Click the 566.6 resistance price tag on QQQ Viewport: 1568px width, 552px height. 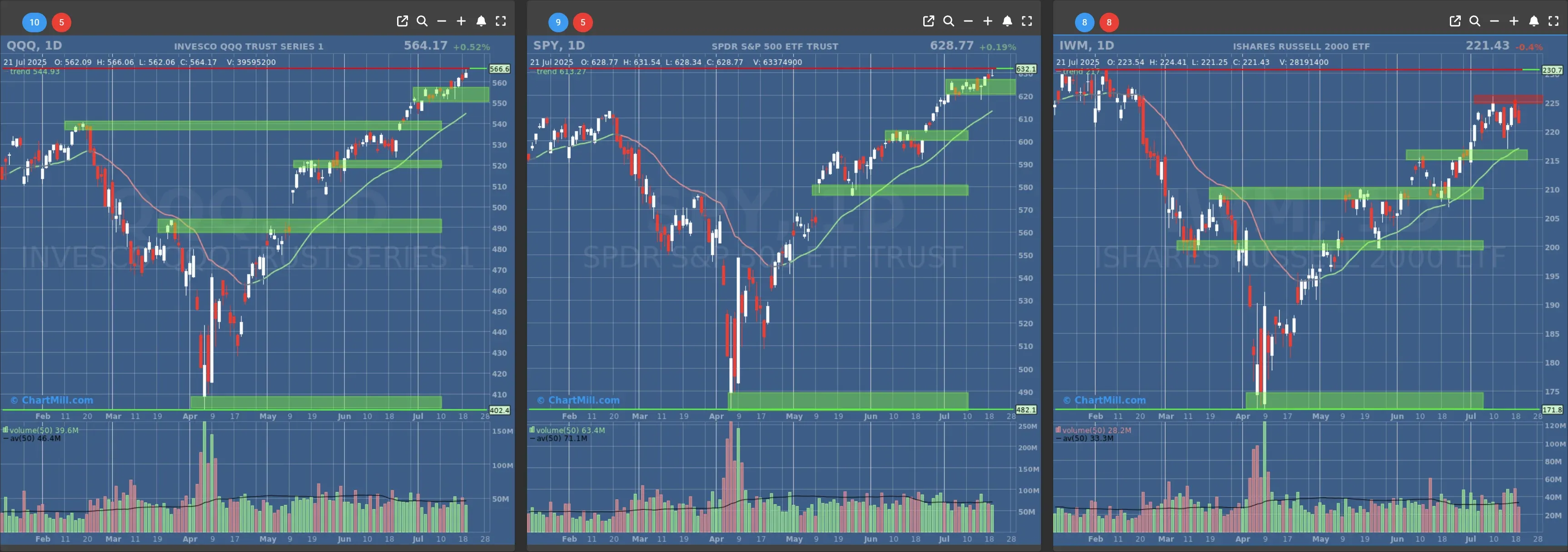(x=500, y=70)
